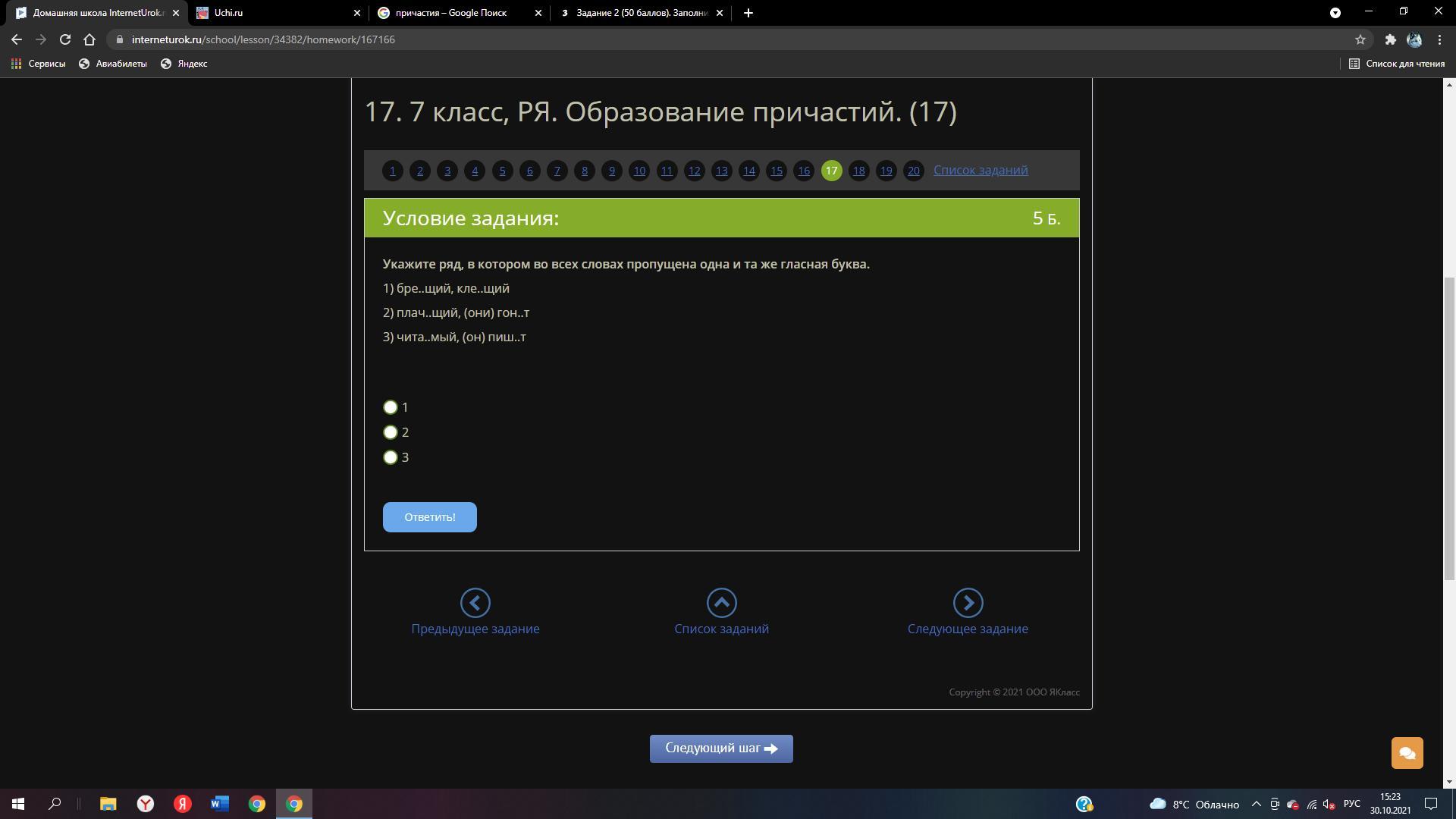Viewport: 1456px width, 819px height.
Task: Open the Chrome three-dot menu
Action: point(1439,39)
